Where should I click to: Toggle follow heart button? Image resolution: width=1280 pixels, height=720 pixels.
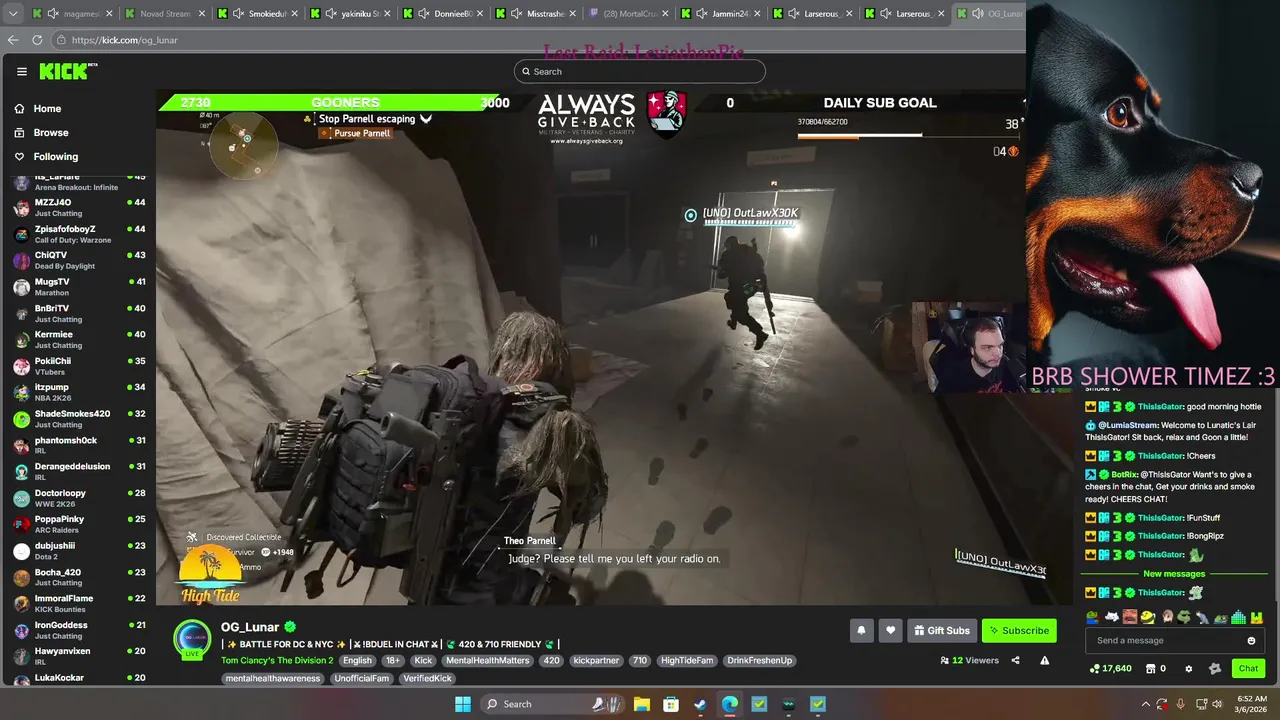(x=890, y=630)
